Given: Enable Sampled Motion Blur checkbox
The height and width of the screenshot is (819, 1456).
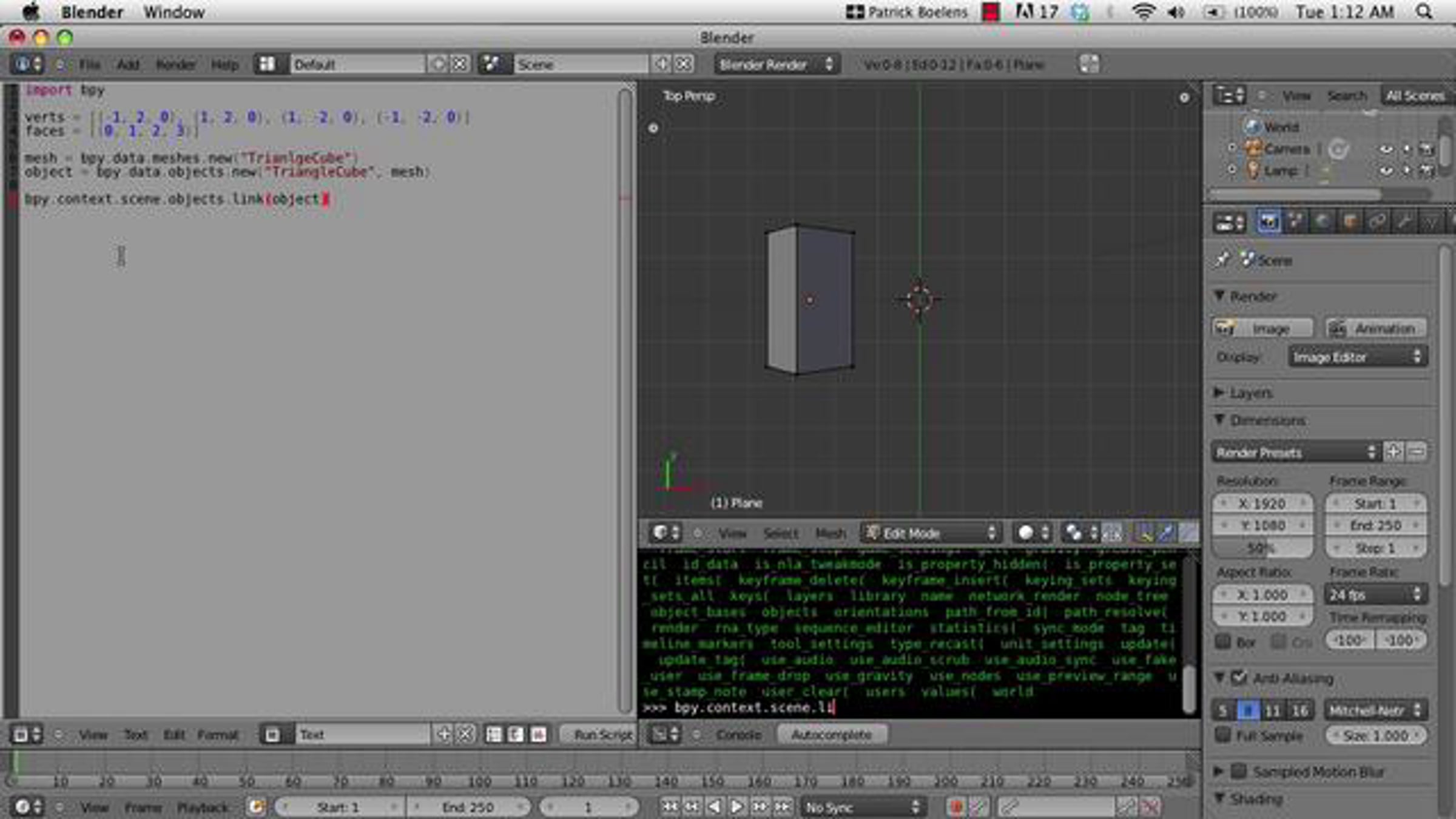Looking at the screenshot, I should pos(1239,771).
